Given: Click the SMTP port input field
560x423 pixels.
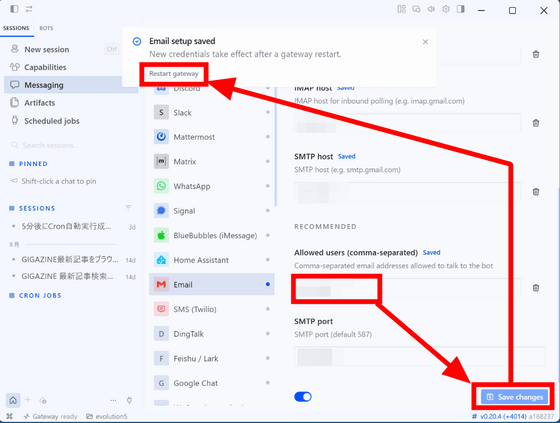Looking at the screenshot, I should click(x=420, y=356).
